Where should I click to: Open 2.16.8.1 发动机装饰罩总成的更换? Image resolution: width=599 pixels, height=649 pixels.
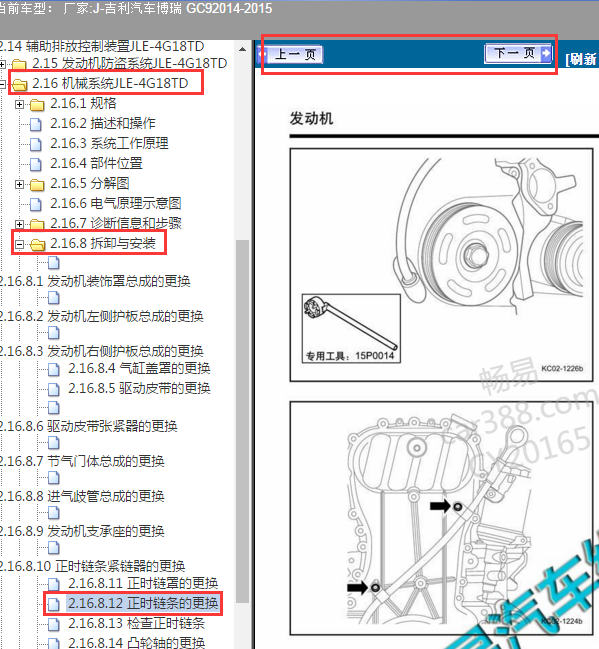pos(95,281)
